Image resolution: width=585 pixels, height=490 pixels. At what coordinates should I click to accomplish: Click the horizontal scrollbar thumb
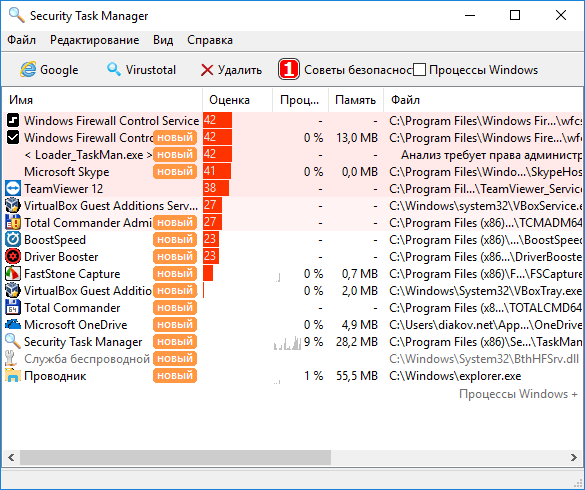[175, 457]
